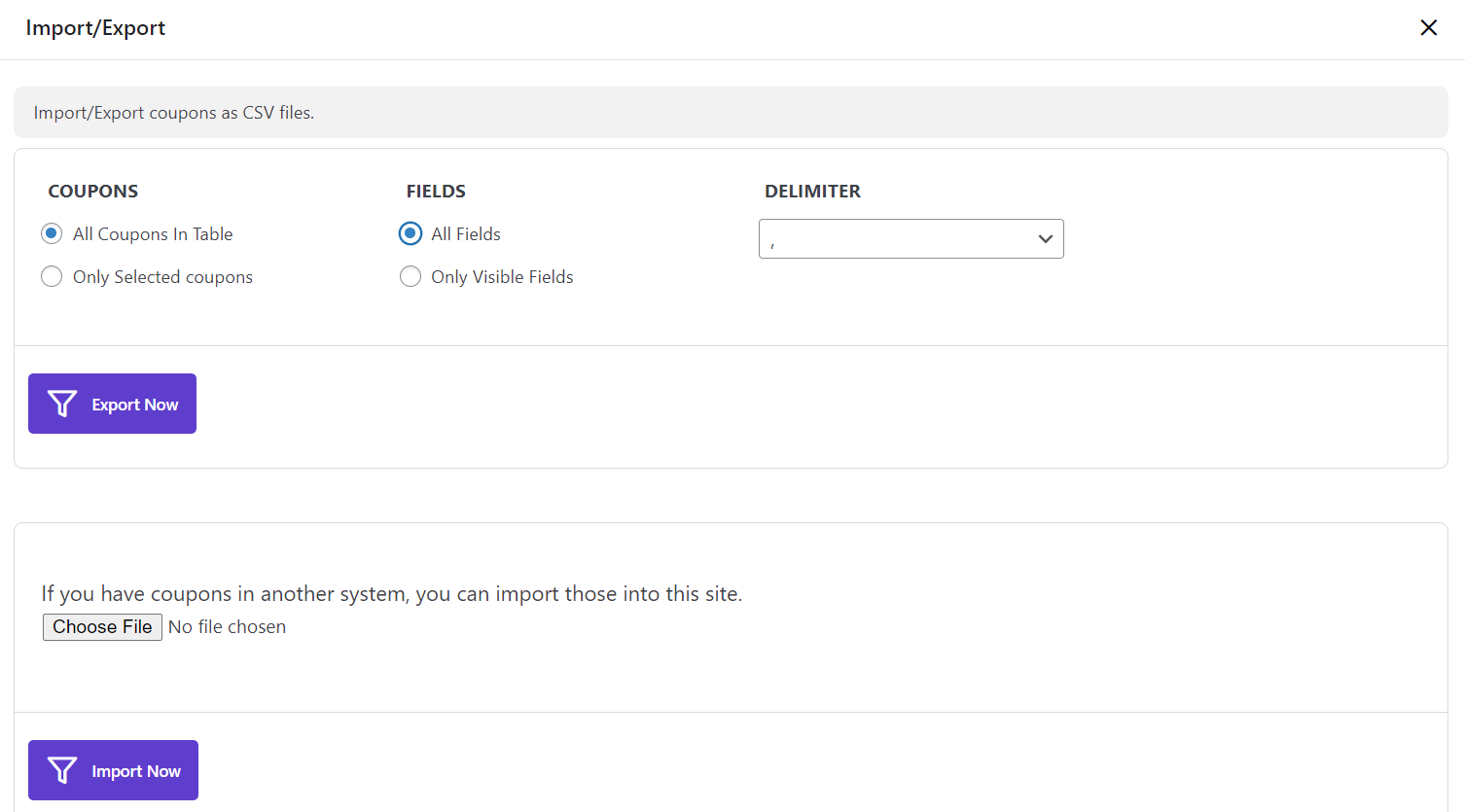Select the Only Selected coupons radio button
This screenshot has height=812, width=1465.
pos(52,277)
